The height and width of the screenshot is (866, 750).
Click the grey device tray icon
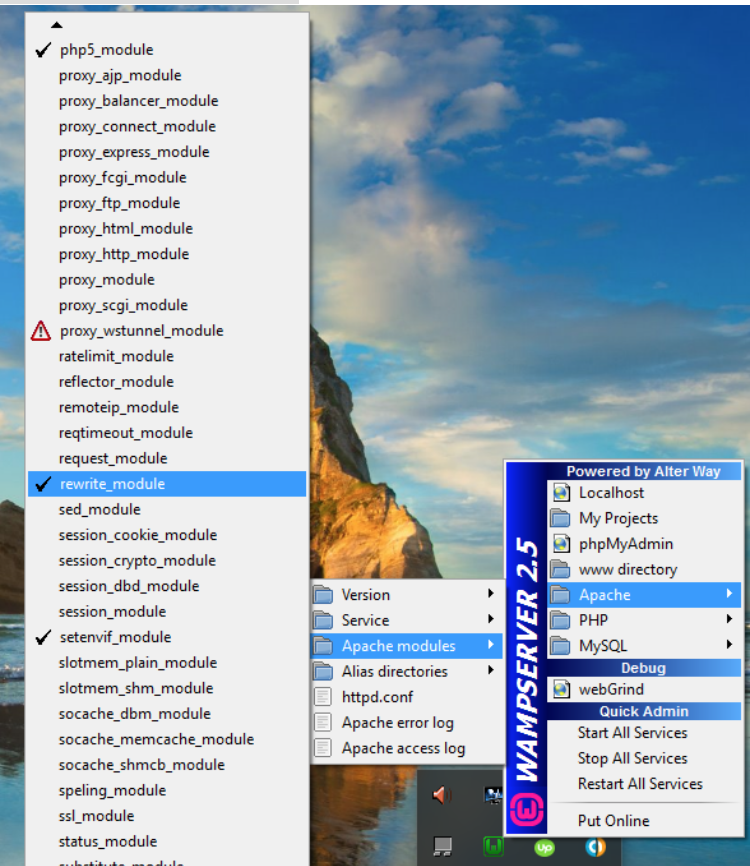coord(442,847)
